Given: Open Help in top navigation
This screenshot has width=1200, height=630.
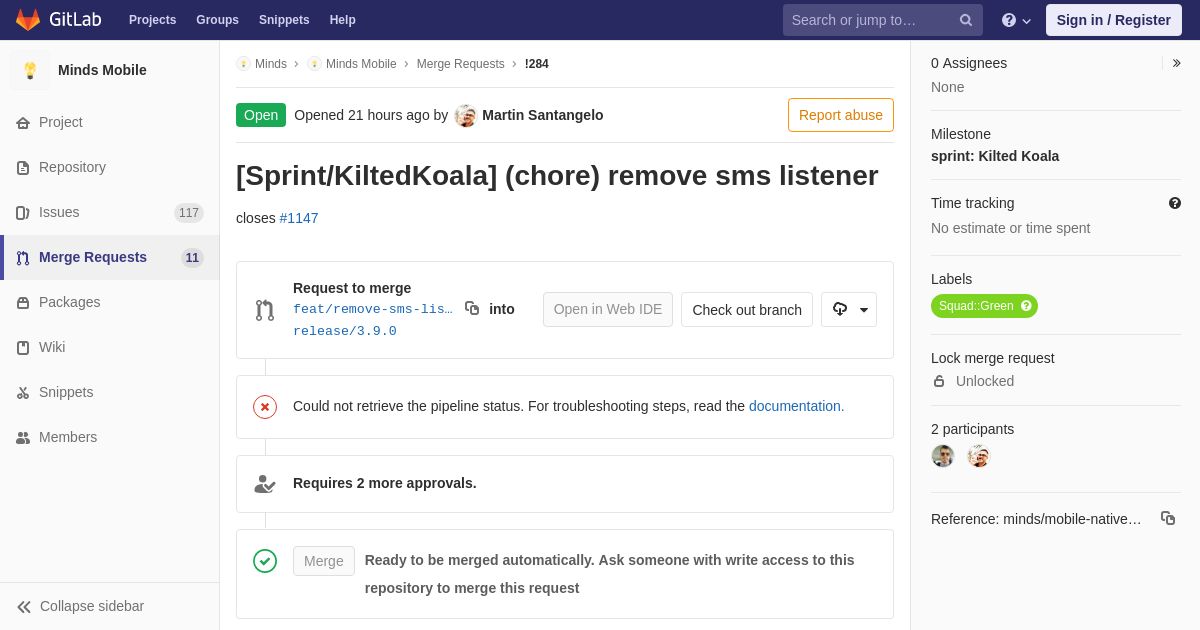Looking at the screenshot, I should [343, 20].
